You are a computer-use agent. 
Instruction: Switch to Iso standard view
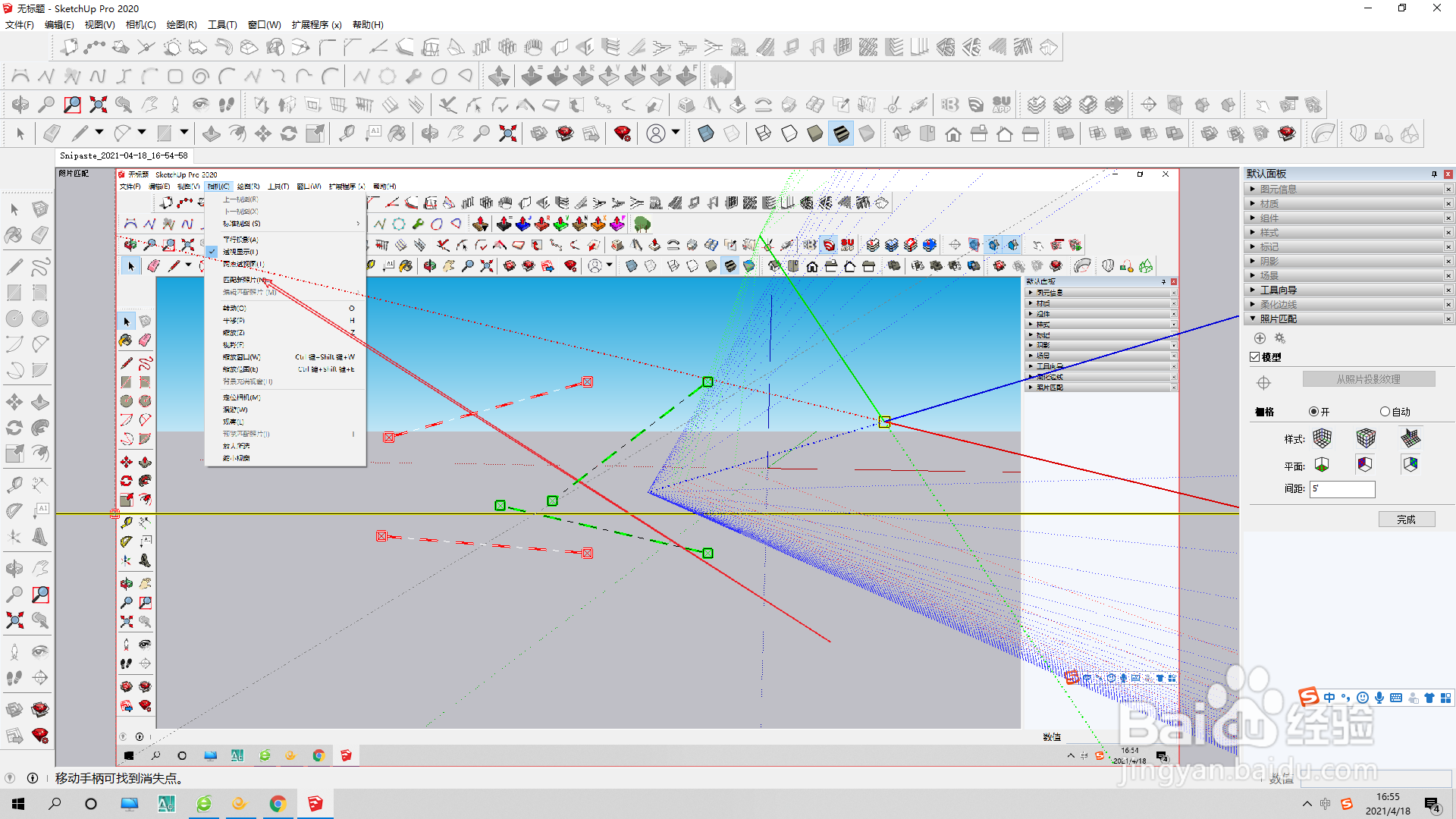(x=902, y=134)
